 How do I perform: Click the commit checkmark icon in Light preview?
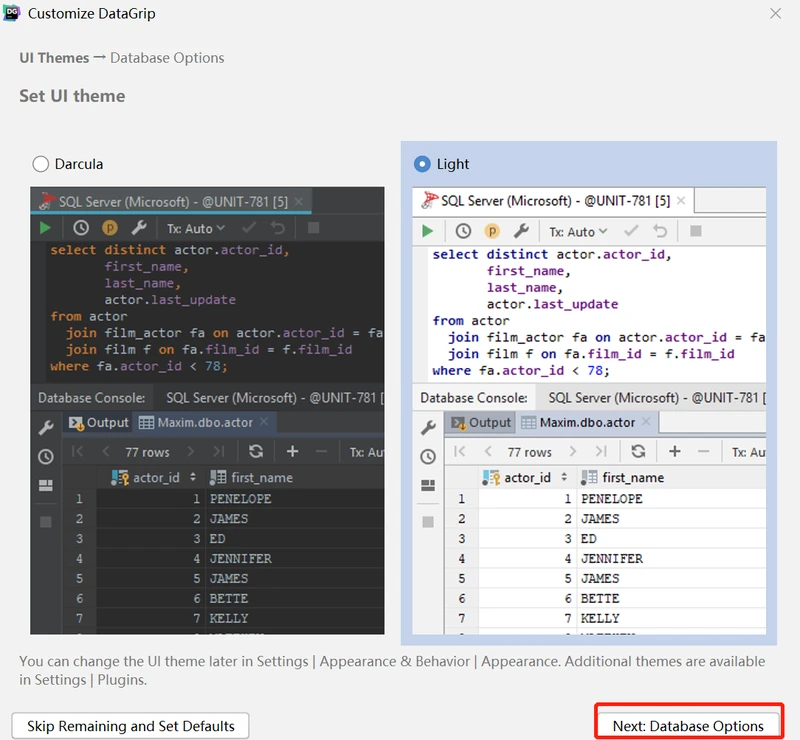click(631, 231)
